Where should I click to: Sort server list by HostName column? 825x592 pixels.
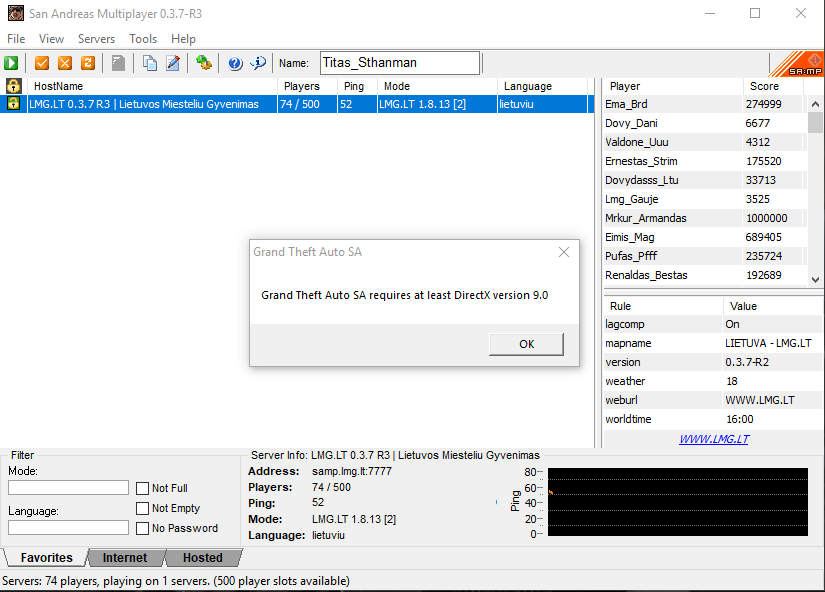[x=153, y=86]
